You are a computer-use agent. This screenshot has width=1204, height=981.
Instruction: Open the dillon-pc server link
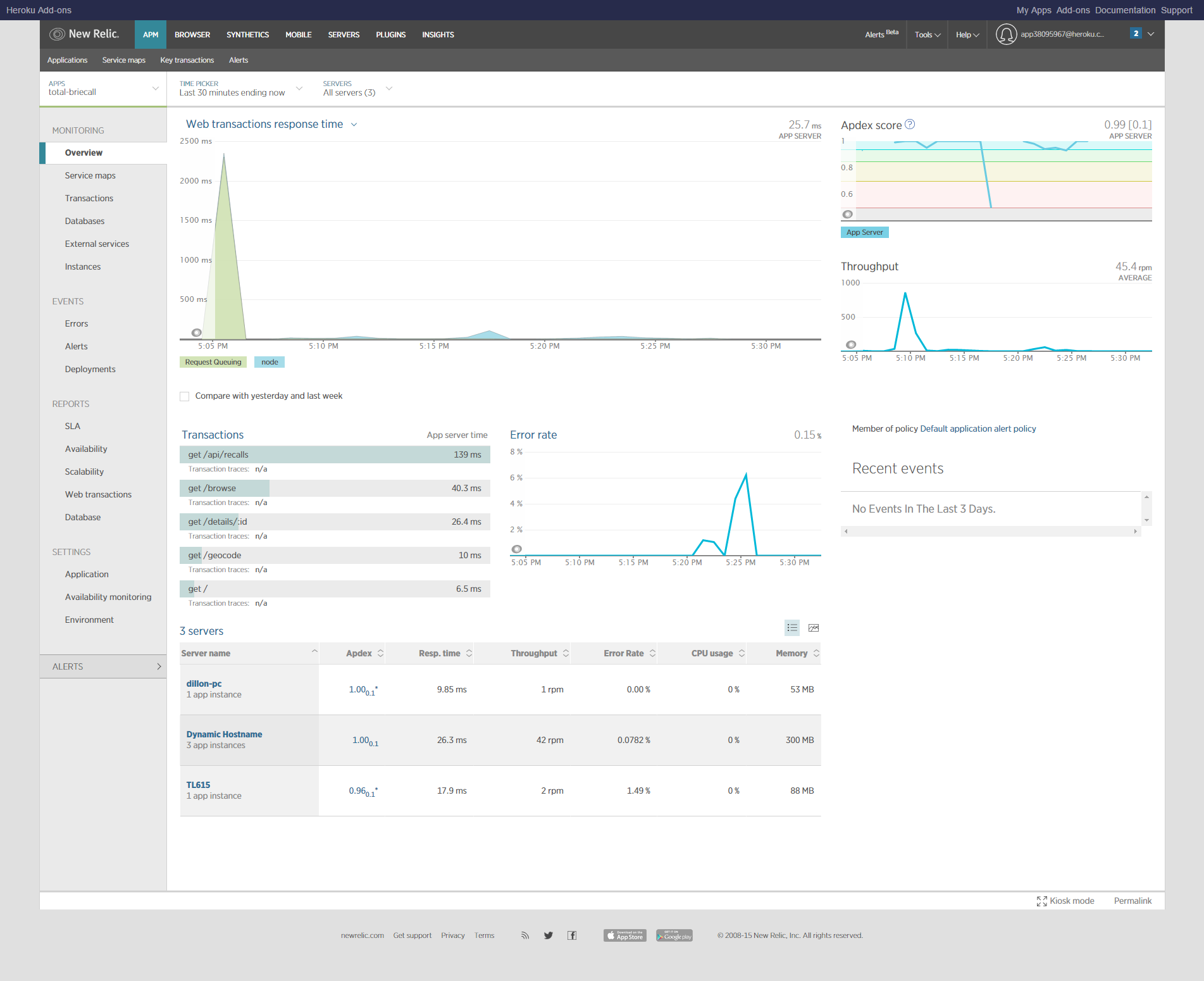tap(204, 684)
